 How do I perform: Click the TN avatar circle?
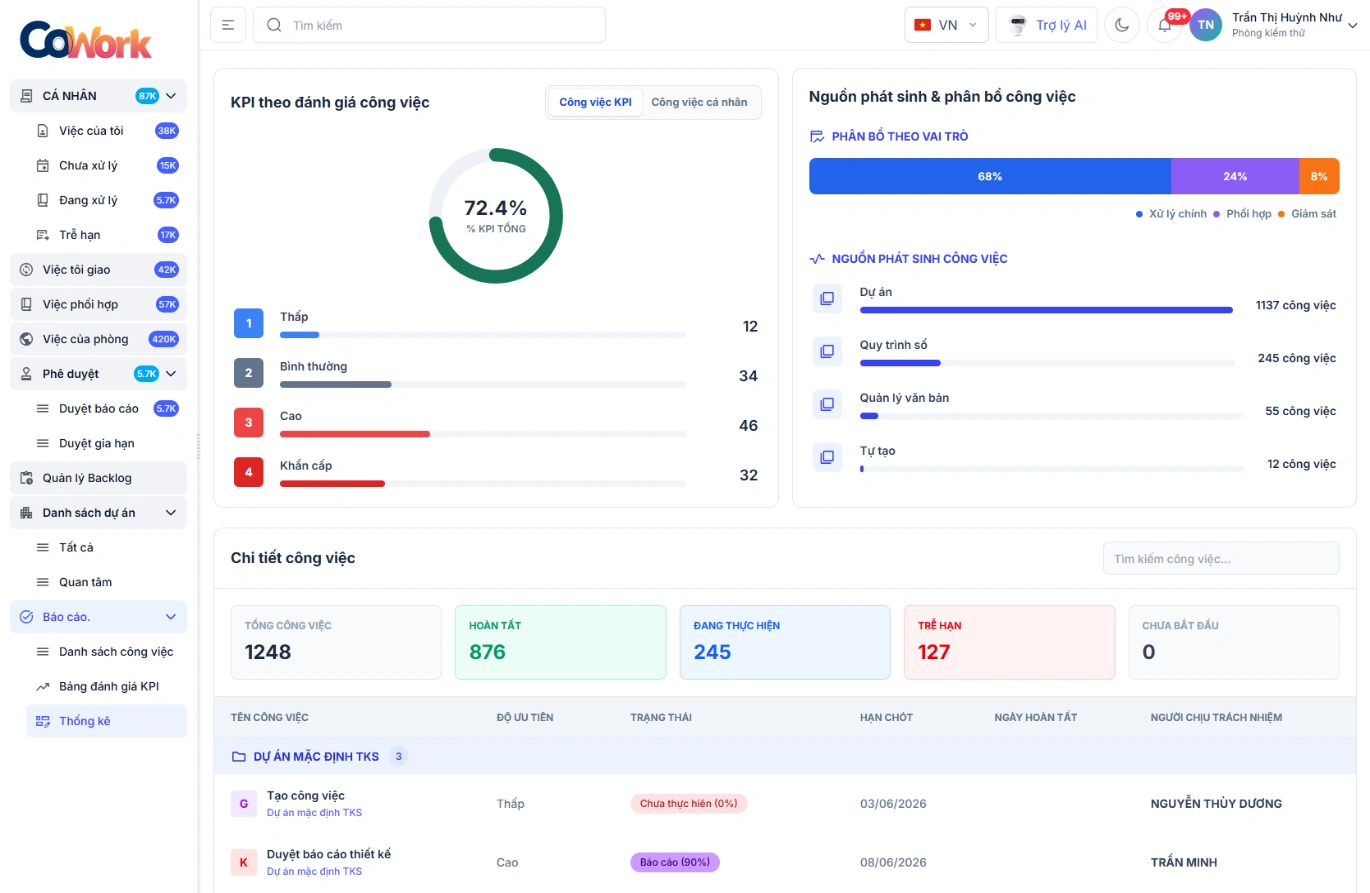coord(1205,25)
